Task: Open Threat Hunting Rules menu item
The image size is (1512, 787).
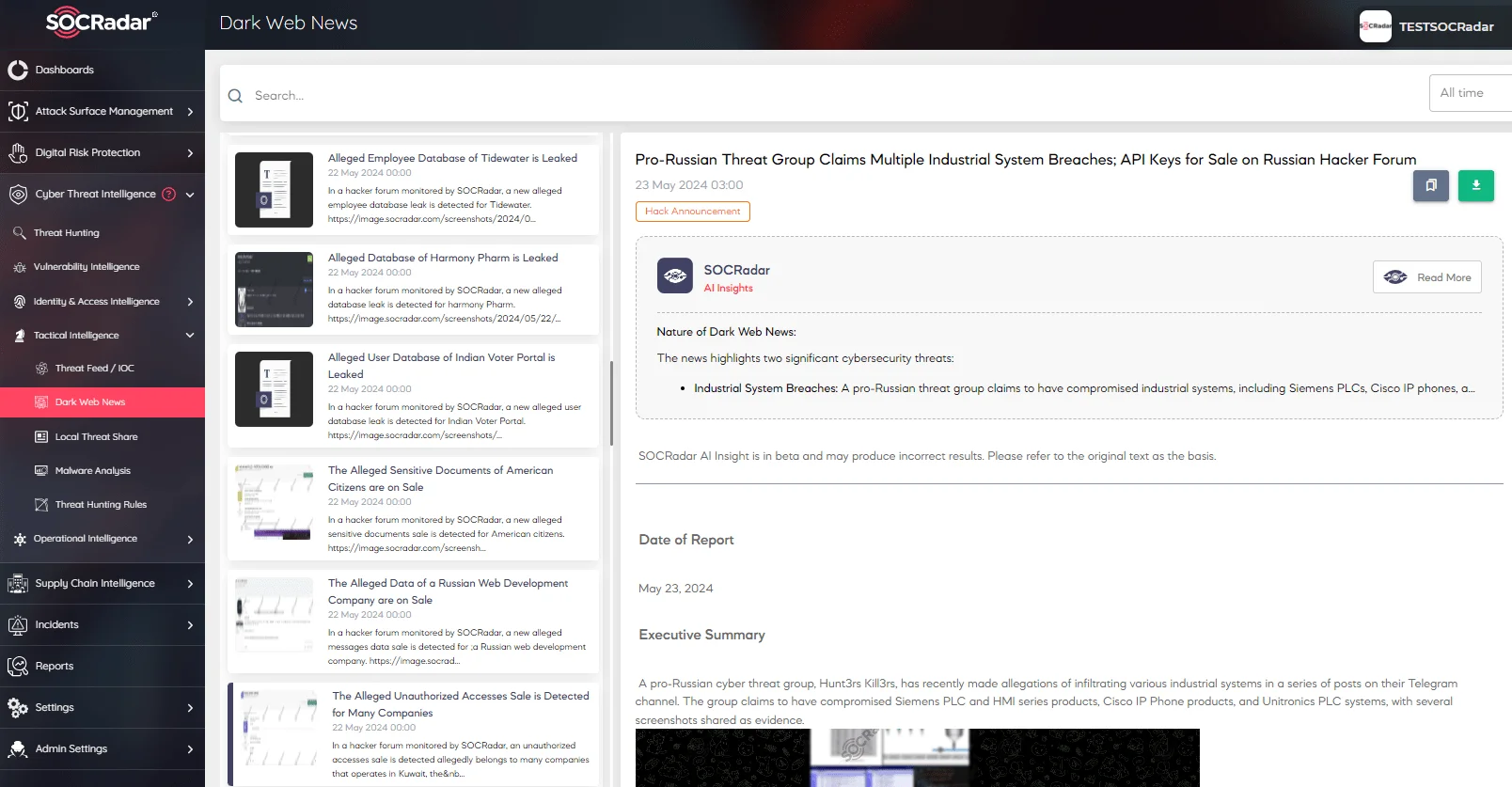Action: (102, 505)
